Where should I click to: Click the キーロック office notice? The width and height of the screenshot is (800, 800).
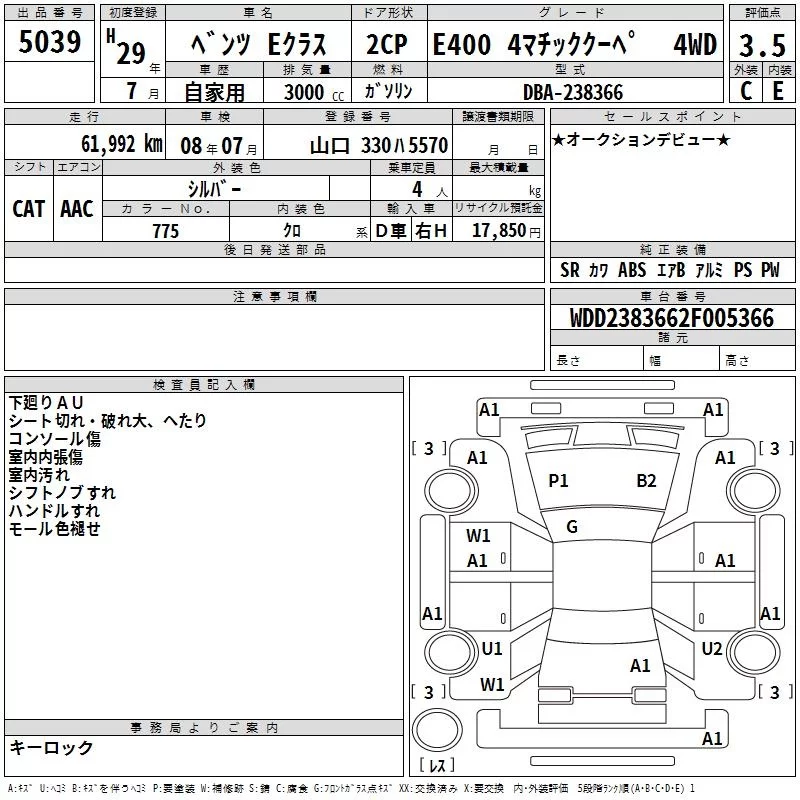[51, 748]
